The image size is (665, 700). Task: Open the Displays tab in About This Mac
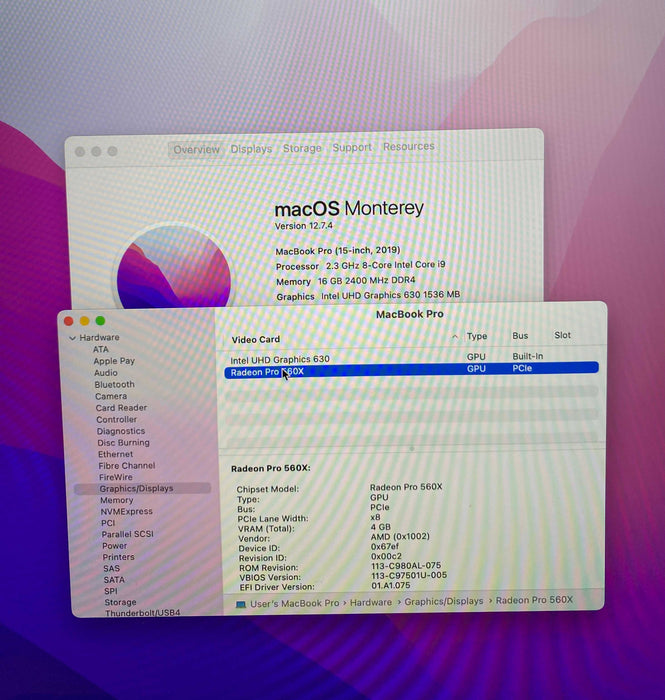point(251,149)
